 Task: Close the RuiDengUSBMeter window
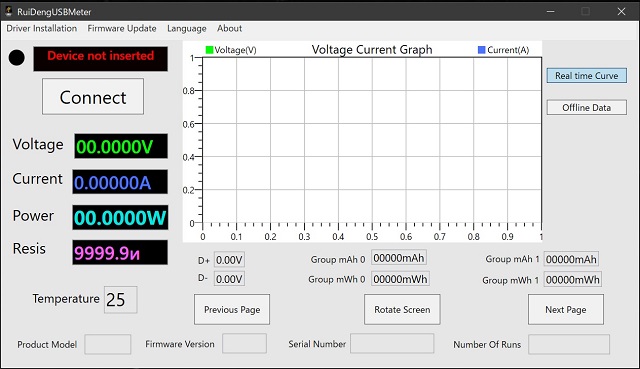(621, 11)
